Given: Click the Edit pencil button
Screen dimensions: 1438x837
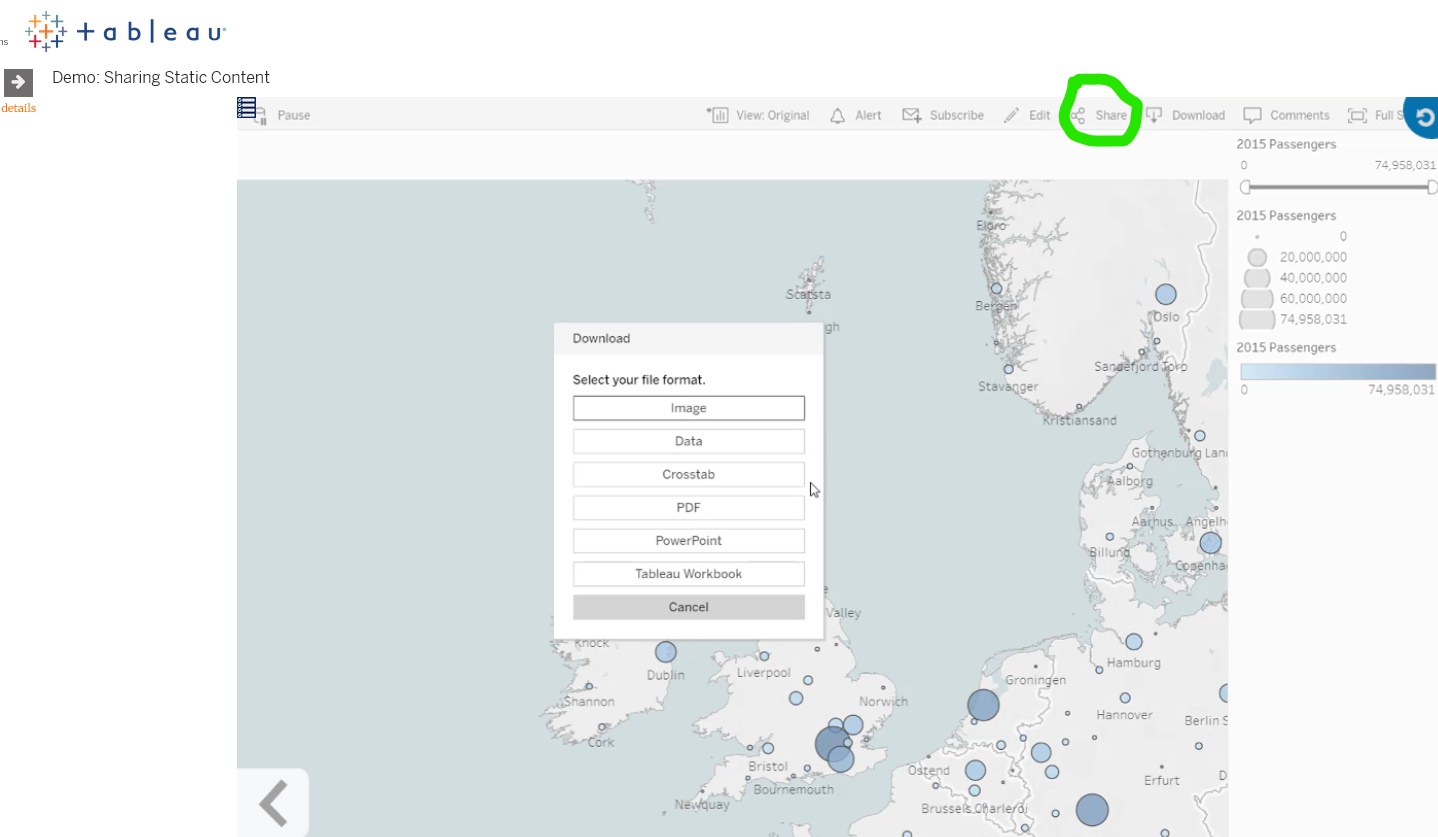Looking at the screenshot, I should point(1027,115).
